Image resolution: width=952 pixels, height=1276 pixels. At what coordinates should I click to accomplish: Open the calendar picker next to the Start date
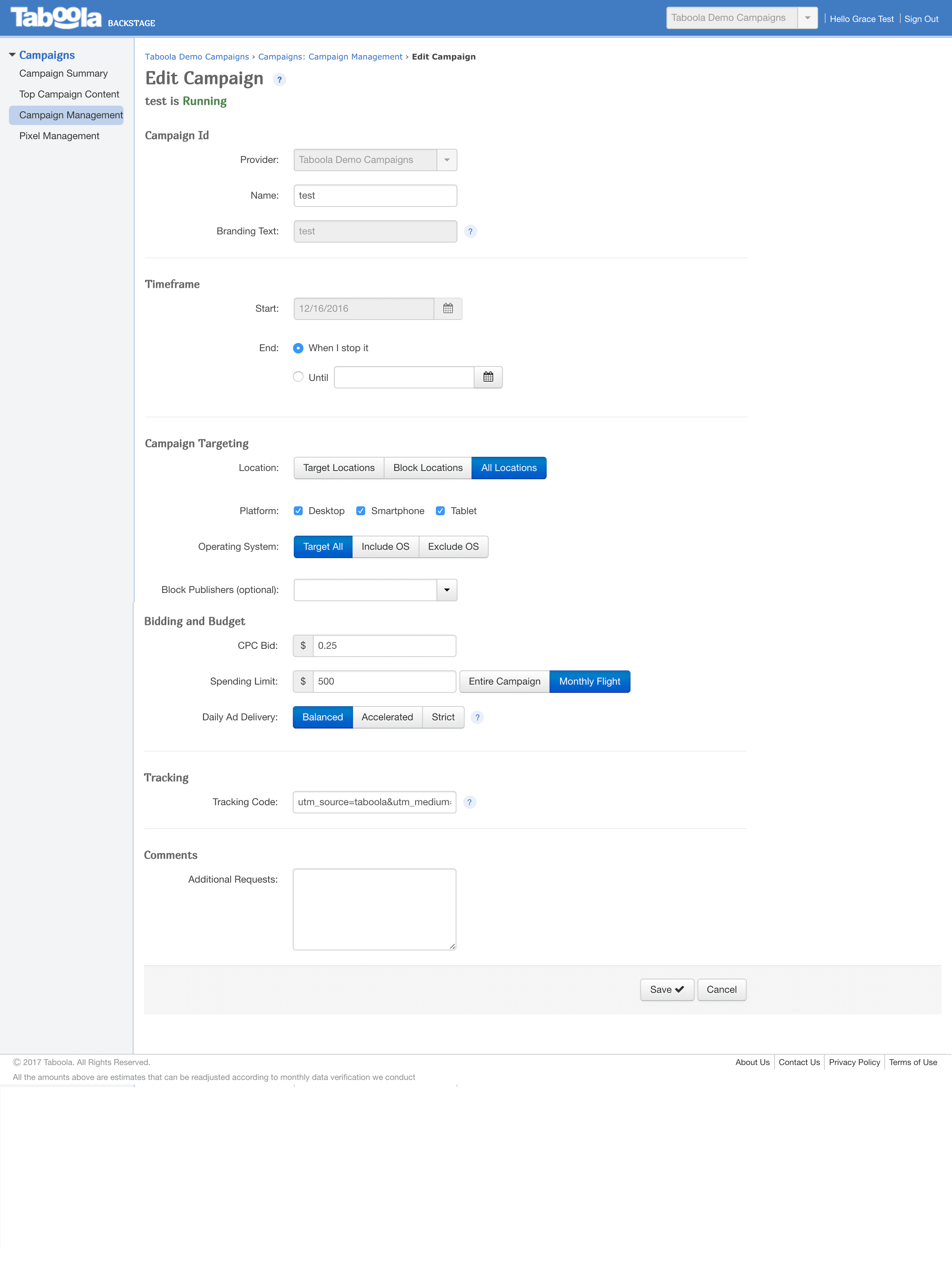point(448,308)
